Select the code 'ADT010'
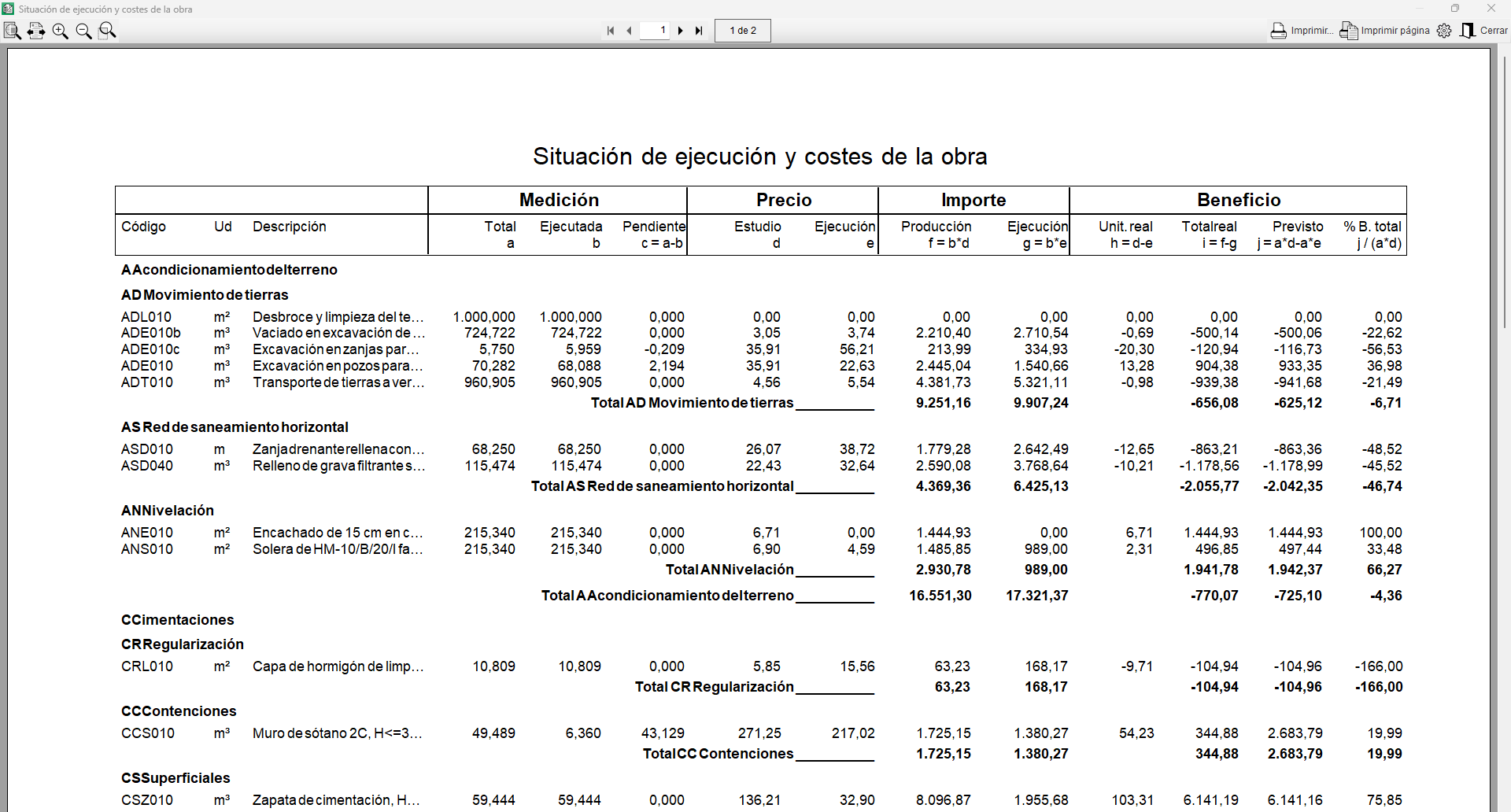 click(x=146, y=382)
